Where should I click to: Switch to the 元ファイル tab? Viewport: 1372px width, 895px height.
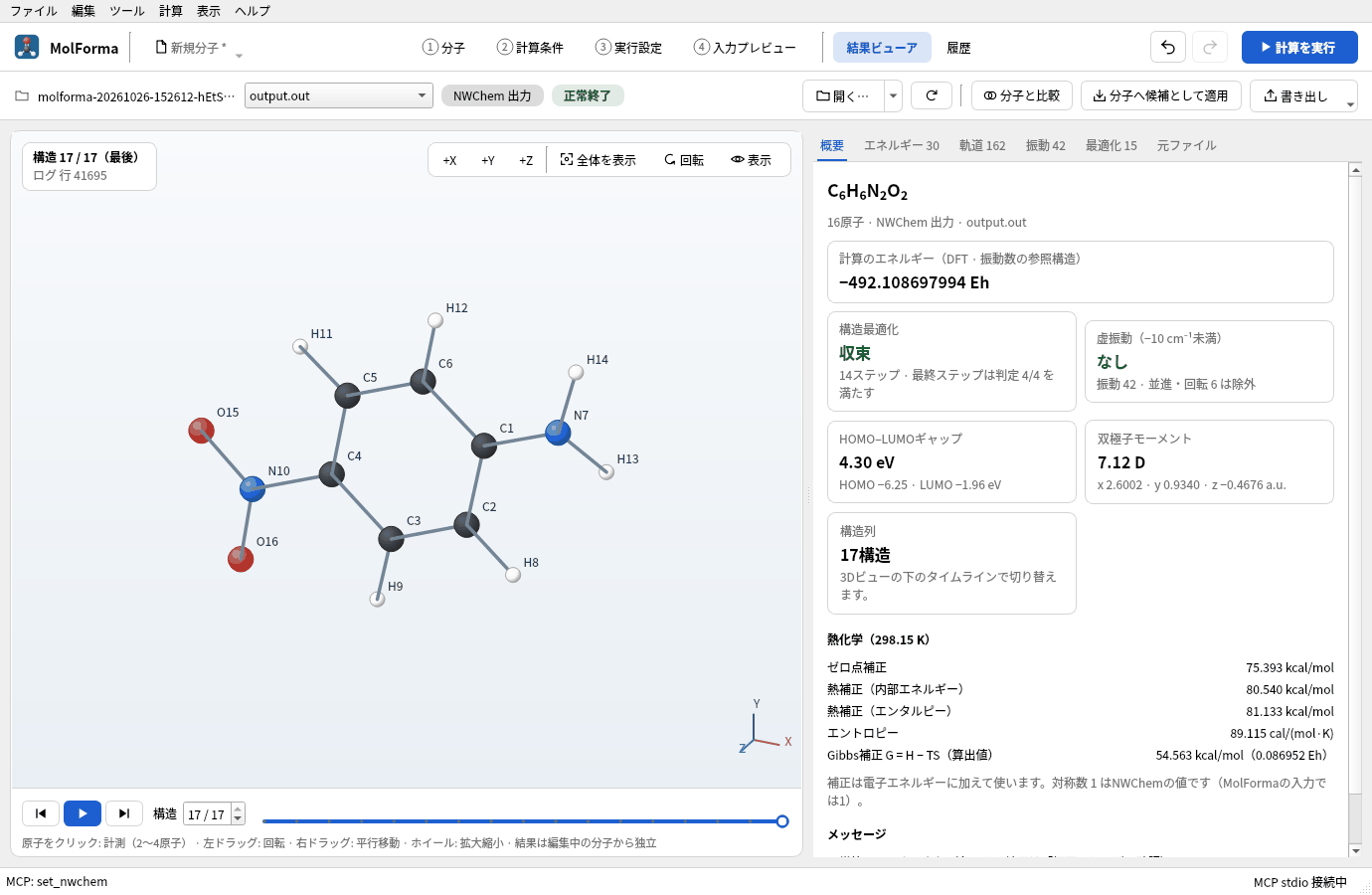click(x=1186, y=145)
